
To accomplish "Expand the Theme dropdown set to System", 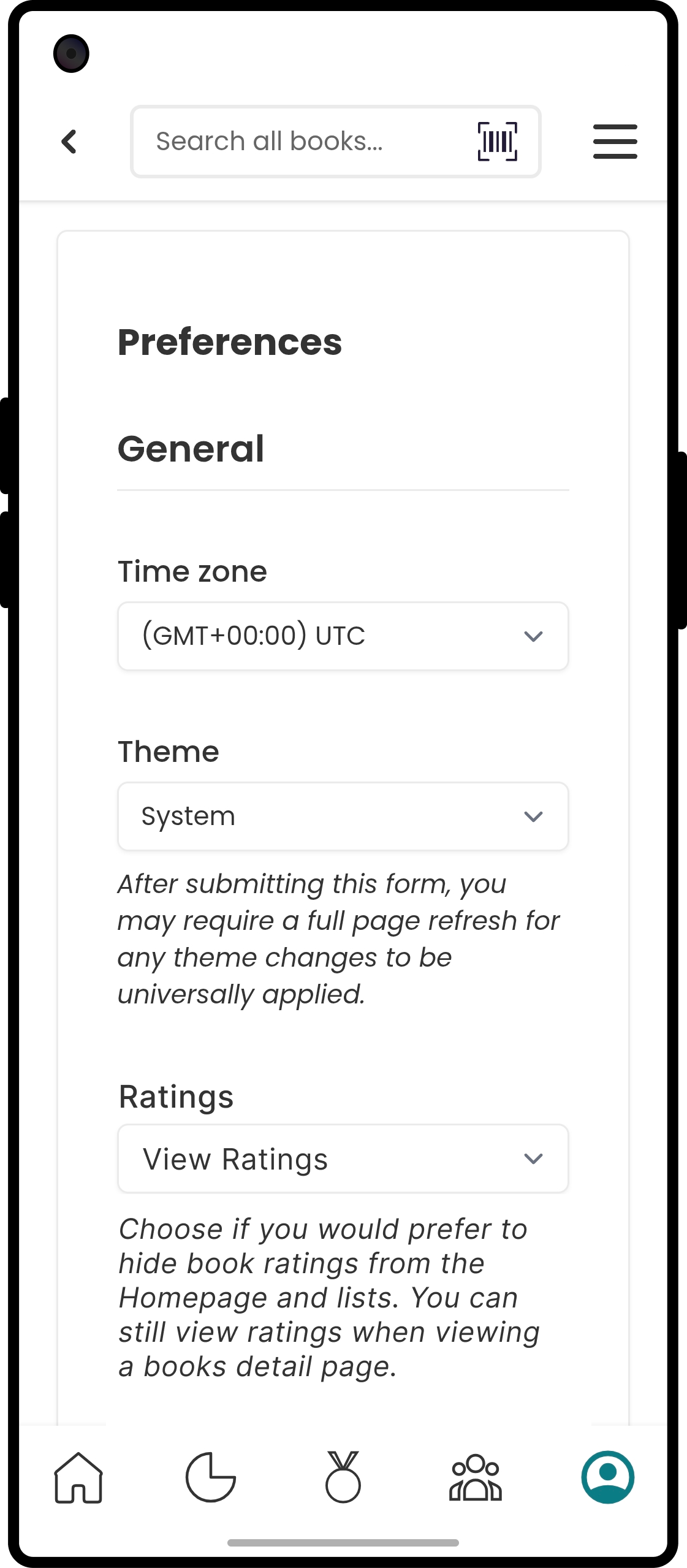I will pyautogui.click(x=343, y=816).
